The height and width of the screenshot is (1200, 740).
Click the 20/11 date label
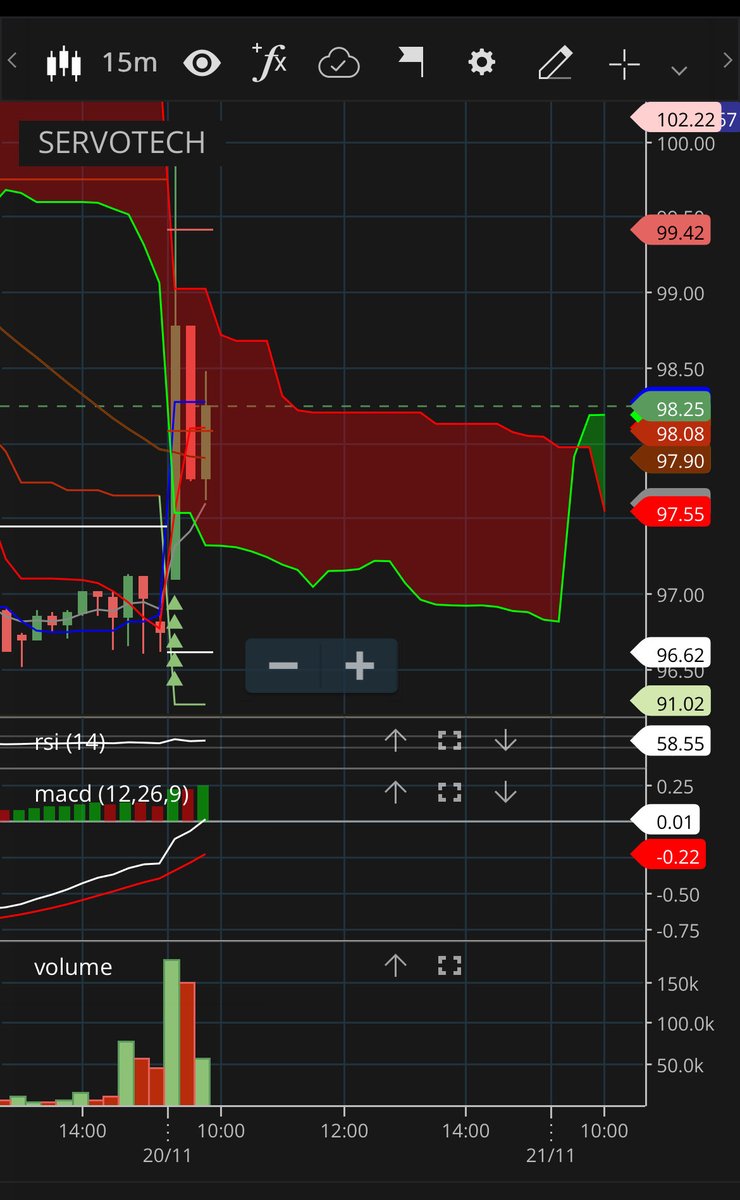click(x=168, y=1154)
